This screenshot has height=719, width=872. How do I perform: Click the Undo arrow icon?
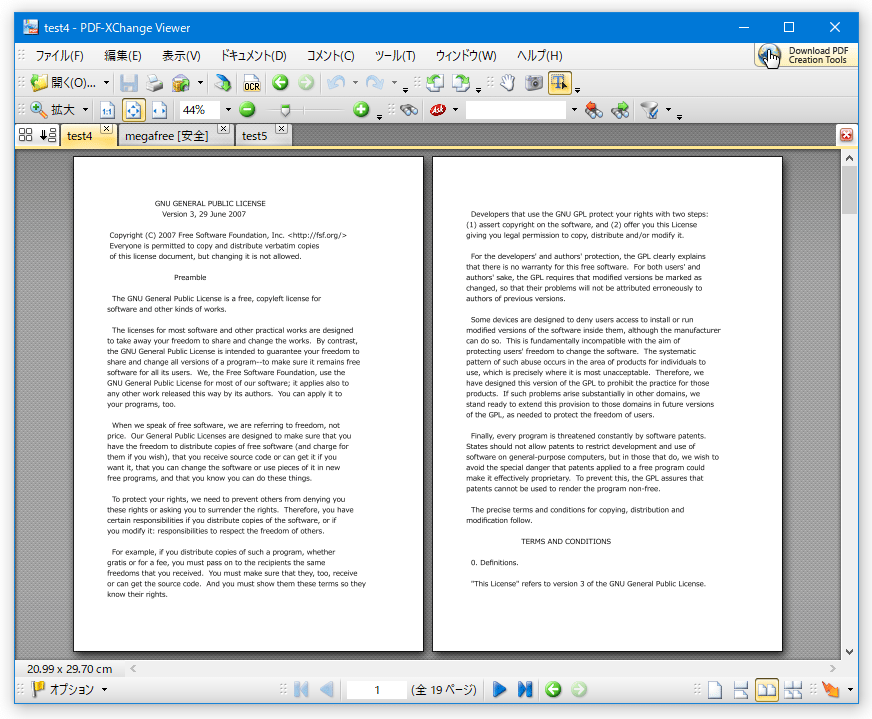336,83
